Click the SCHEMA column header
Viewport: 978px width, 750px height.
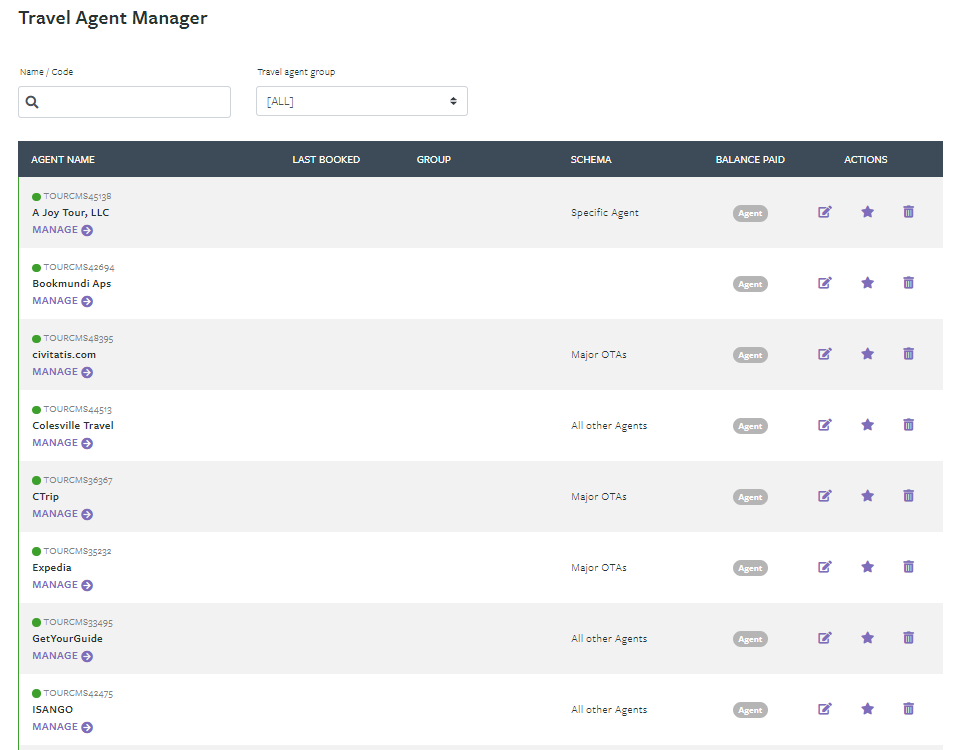(x=591, y=160)
